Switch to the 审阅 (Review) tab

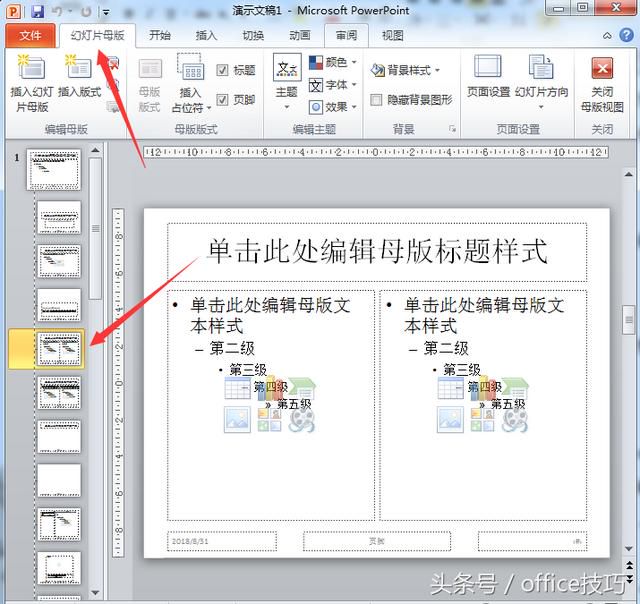pos(347,36)
